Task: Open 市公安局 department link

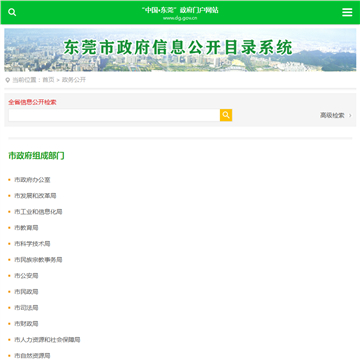Action: pyautogui.click(x=26, y=276)
